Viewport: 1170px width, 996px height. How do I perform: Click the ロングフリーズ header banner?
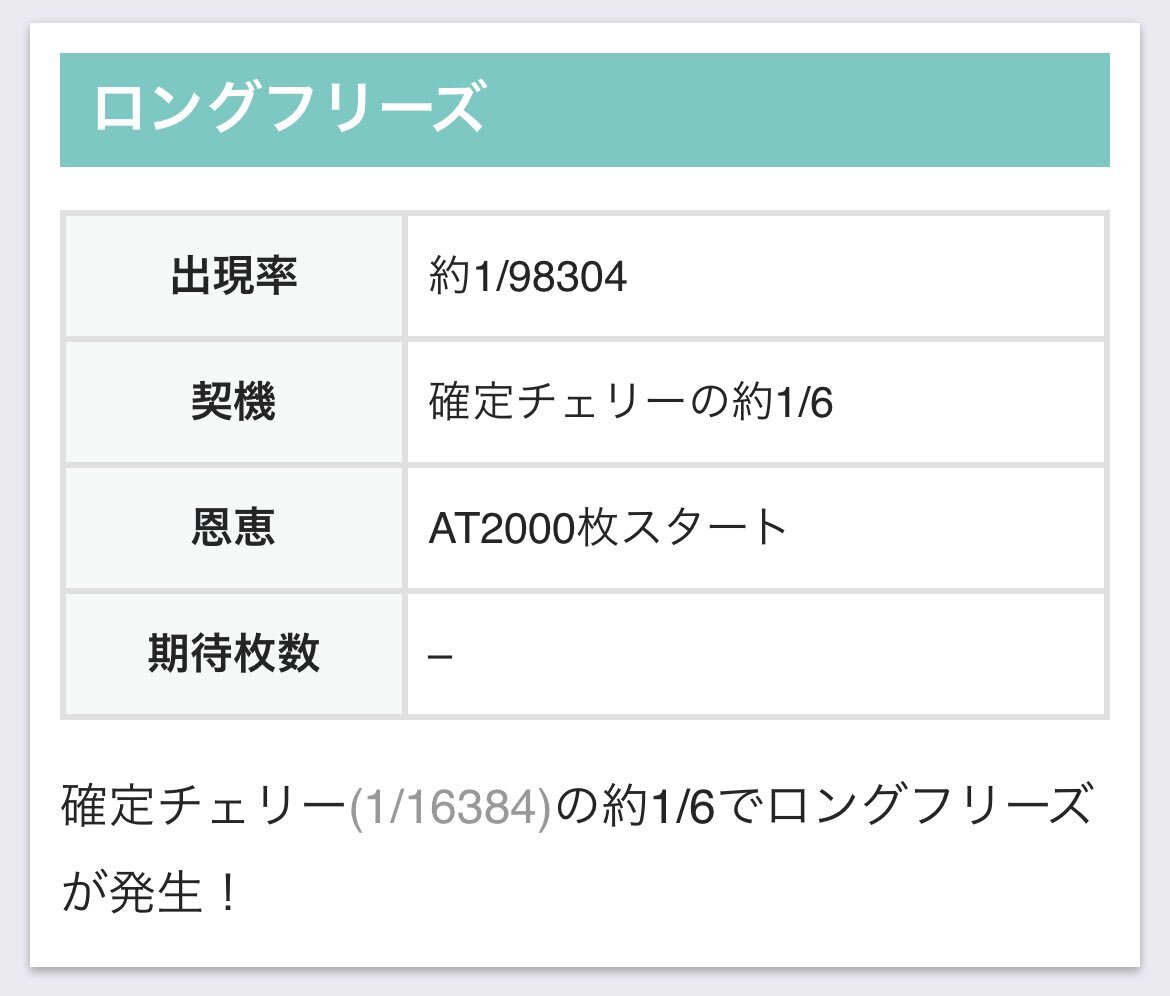coord(584,110)
